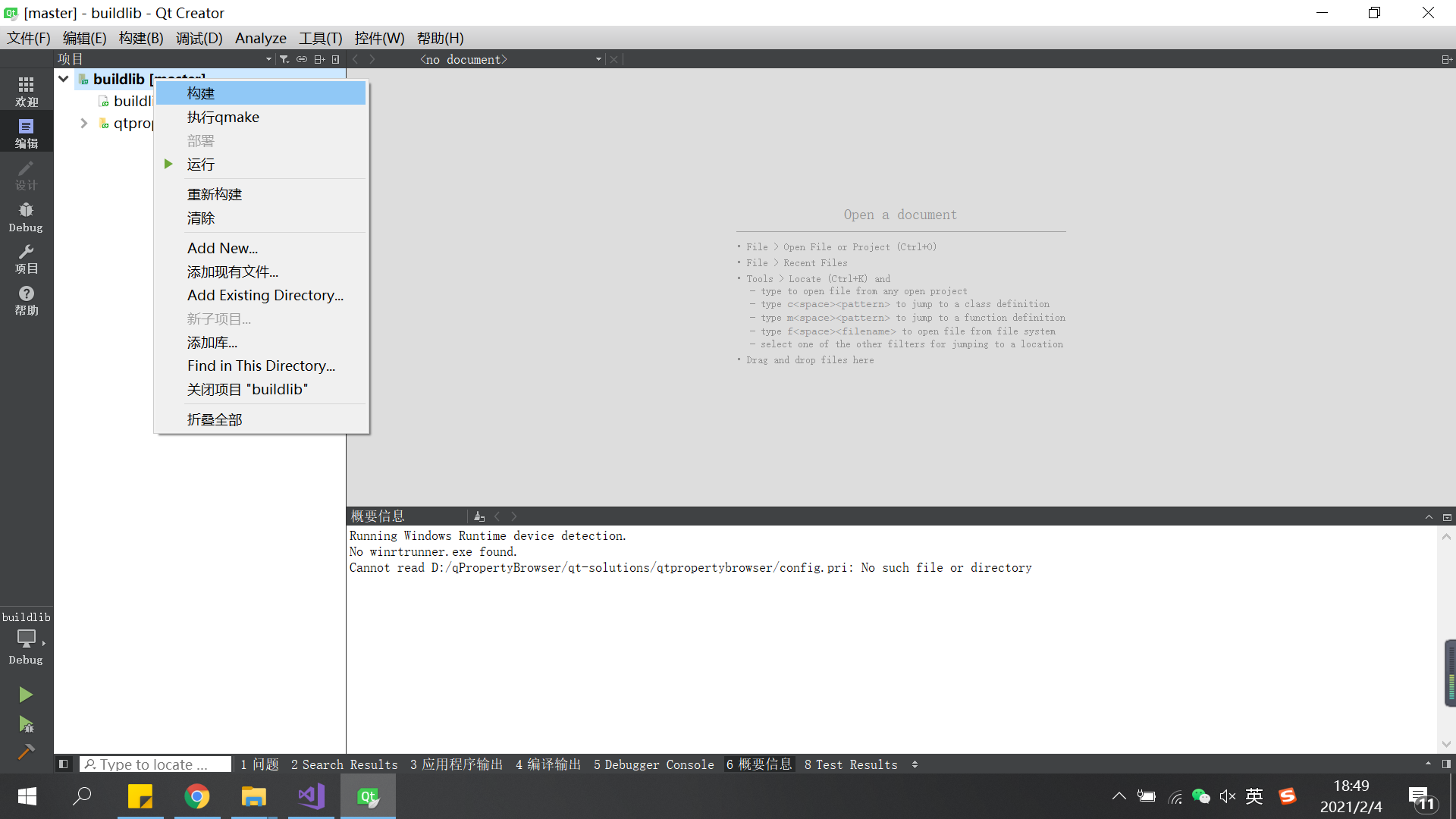The height and width of the screenshot is (819, 1456).
Task: Toggle the left sidebar visibility button
Action: [x=64, y=764]
